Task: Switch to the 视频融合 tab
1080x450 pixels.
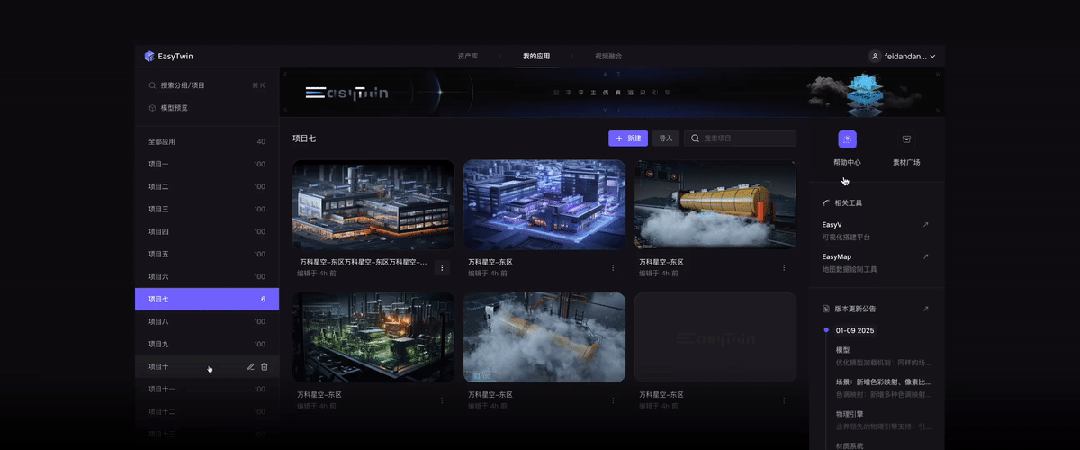Action: tap(609, 56)
